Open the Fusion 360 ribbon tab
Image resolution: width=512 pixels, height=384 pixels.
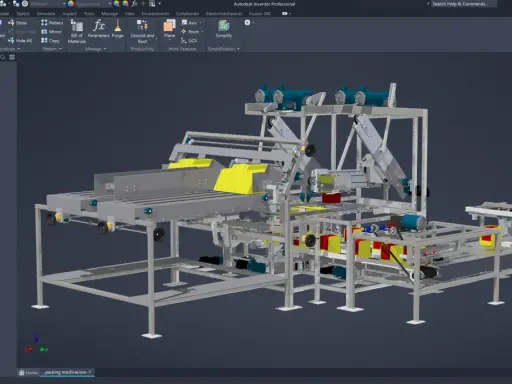click(x=260, y=14)
